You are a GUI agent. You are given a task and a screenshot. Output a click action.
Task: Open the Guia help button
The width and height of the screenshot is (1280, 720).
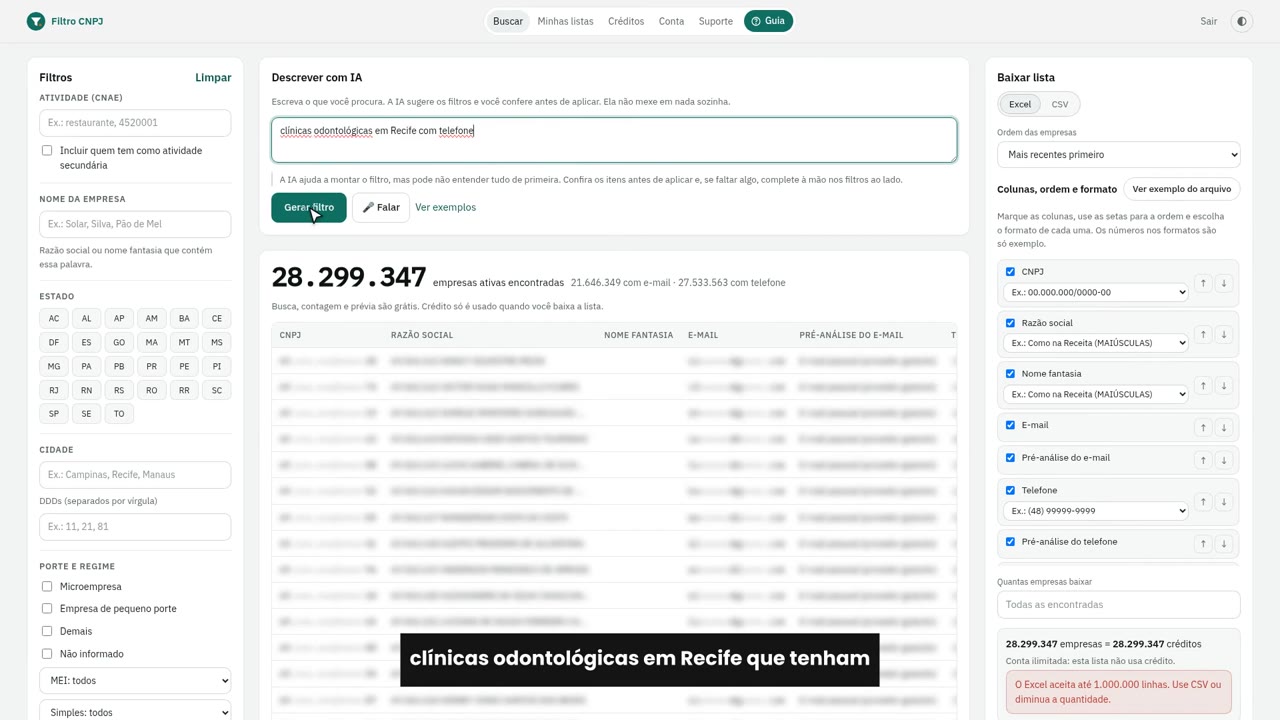coord(768,21)
